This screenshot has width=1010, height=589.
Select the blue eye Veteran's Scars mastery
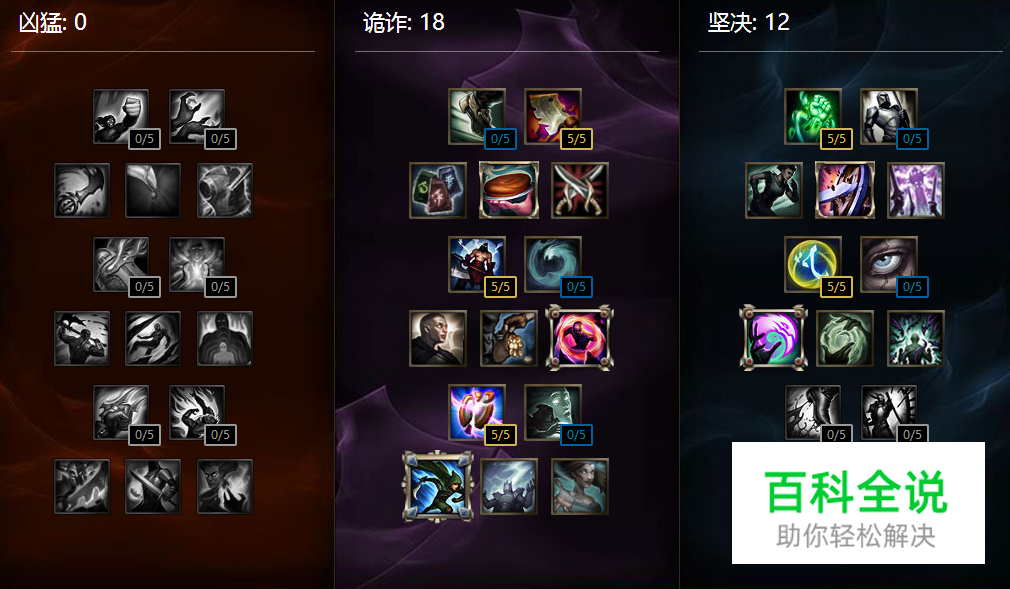(889, 264)
